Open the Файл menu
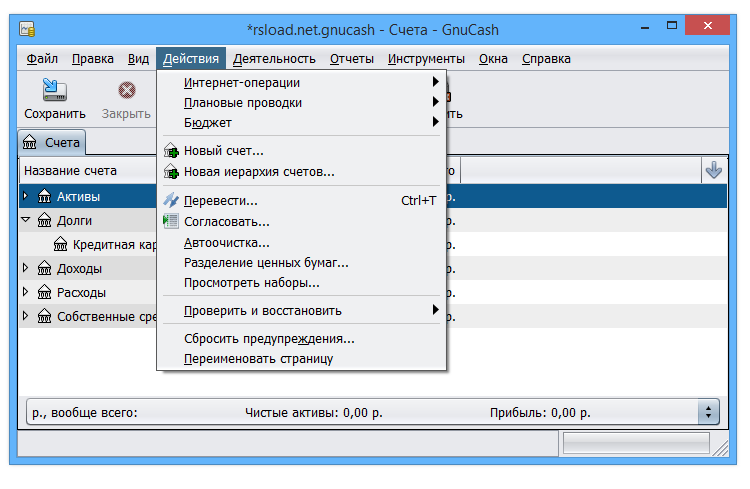 pyautogui.click(x=42, y=59)
